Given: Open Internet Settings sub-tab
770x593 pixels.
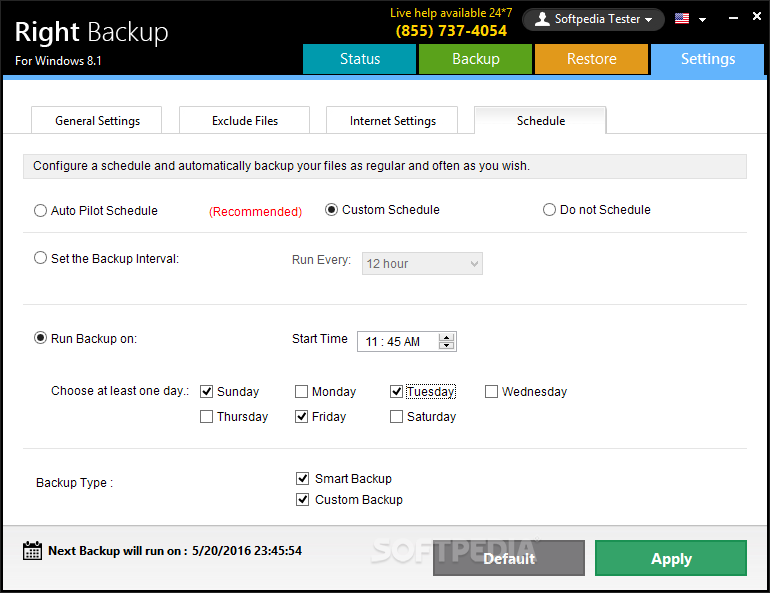Looking at the screenshot, I should click(x=392, y=120).
